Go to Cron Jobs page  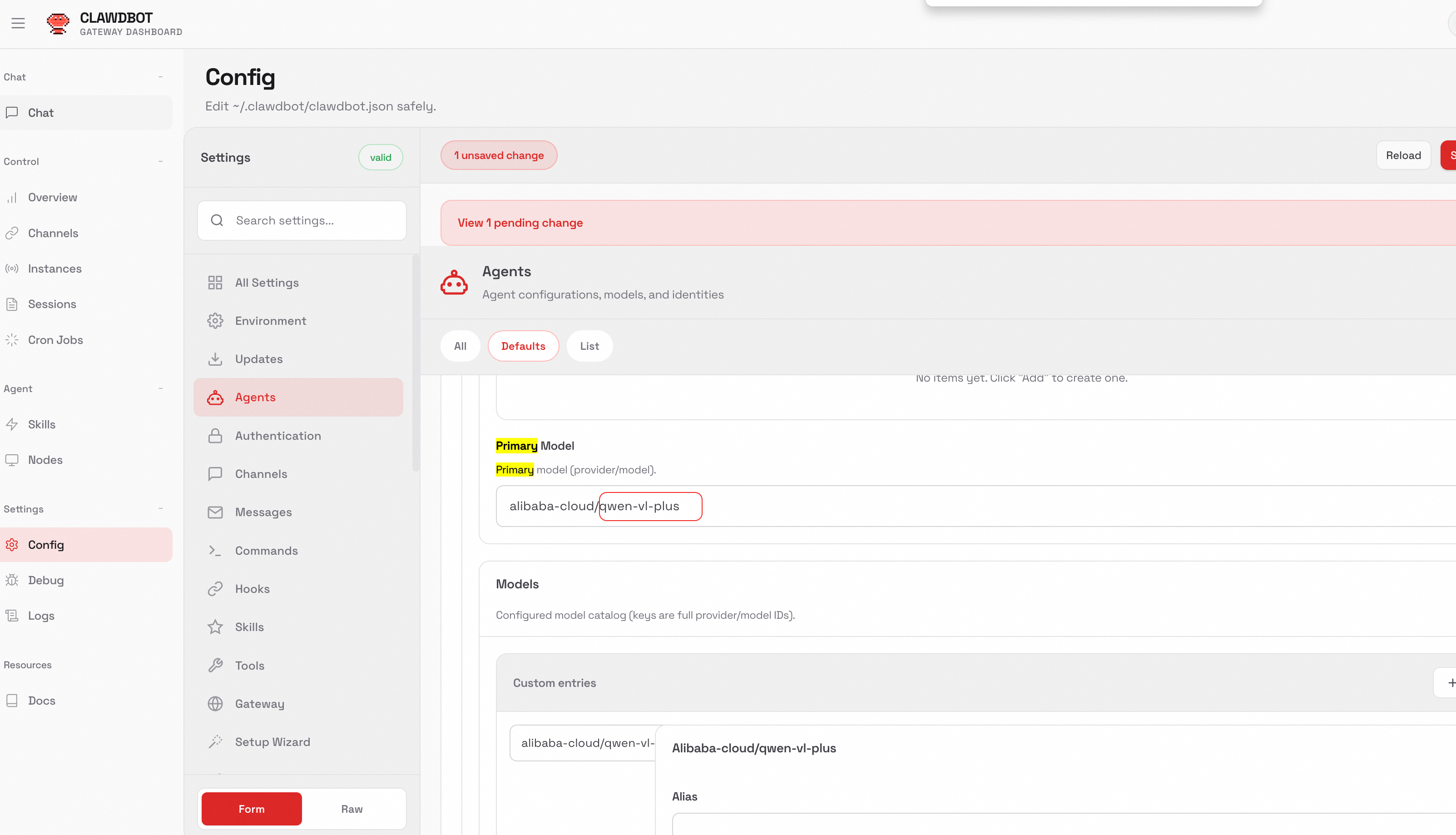pyautogui.click(x=55, y=340)
